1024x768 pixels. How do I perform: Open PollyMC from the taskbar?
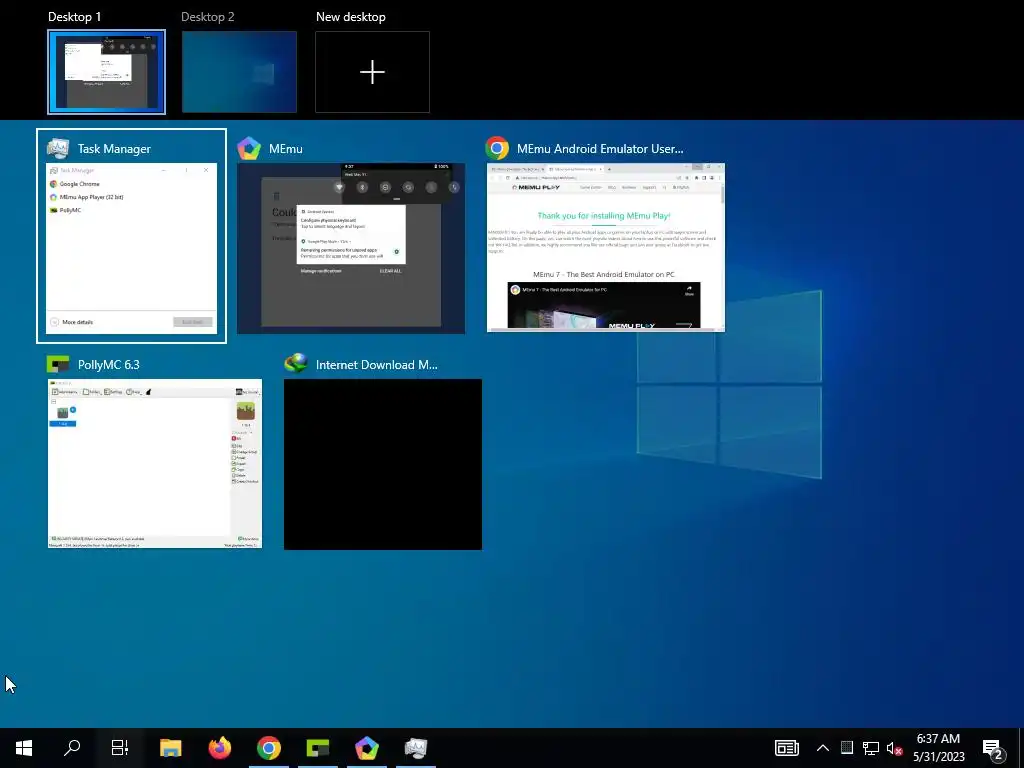[318, 748]
